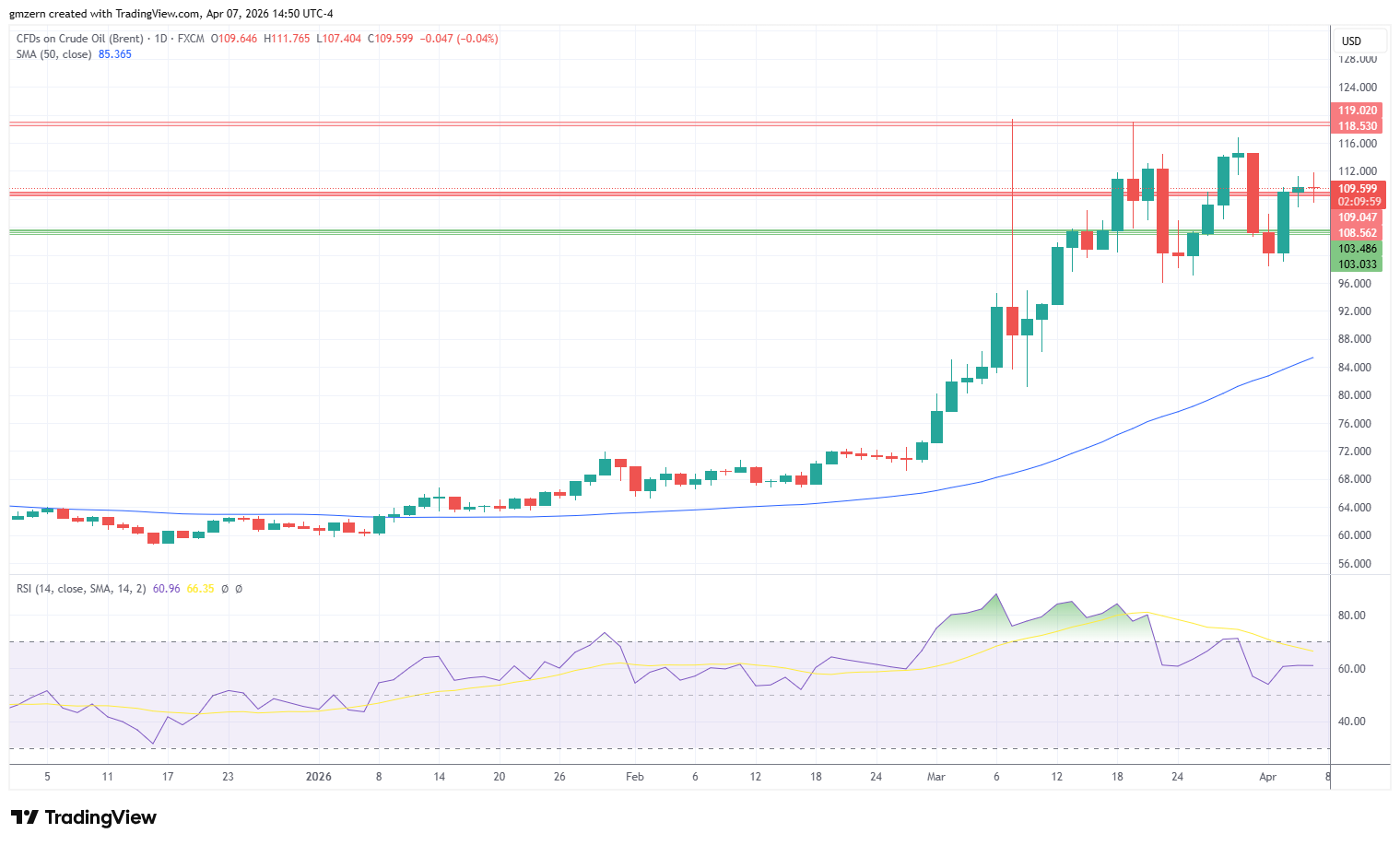
Task: Select the red 118.530 price axis tag
Action: (1358, 126)
